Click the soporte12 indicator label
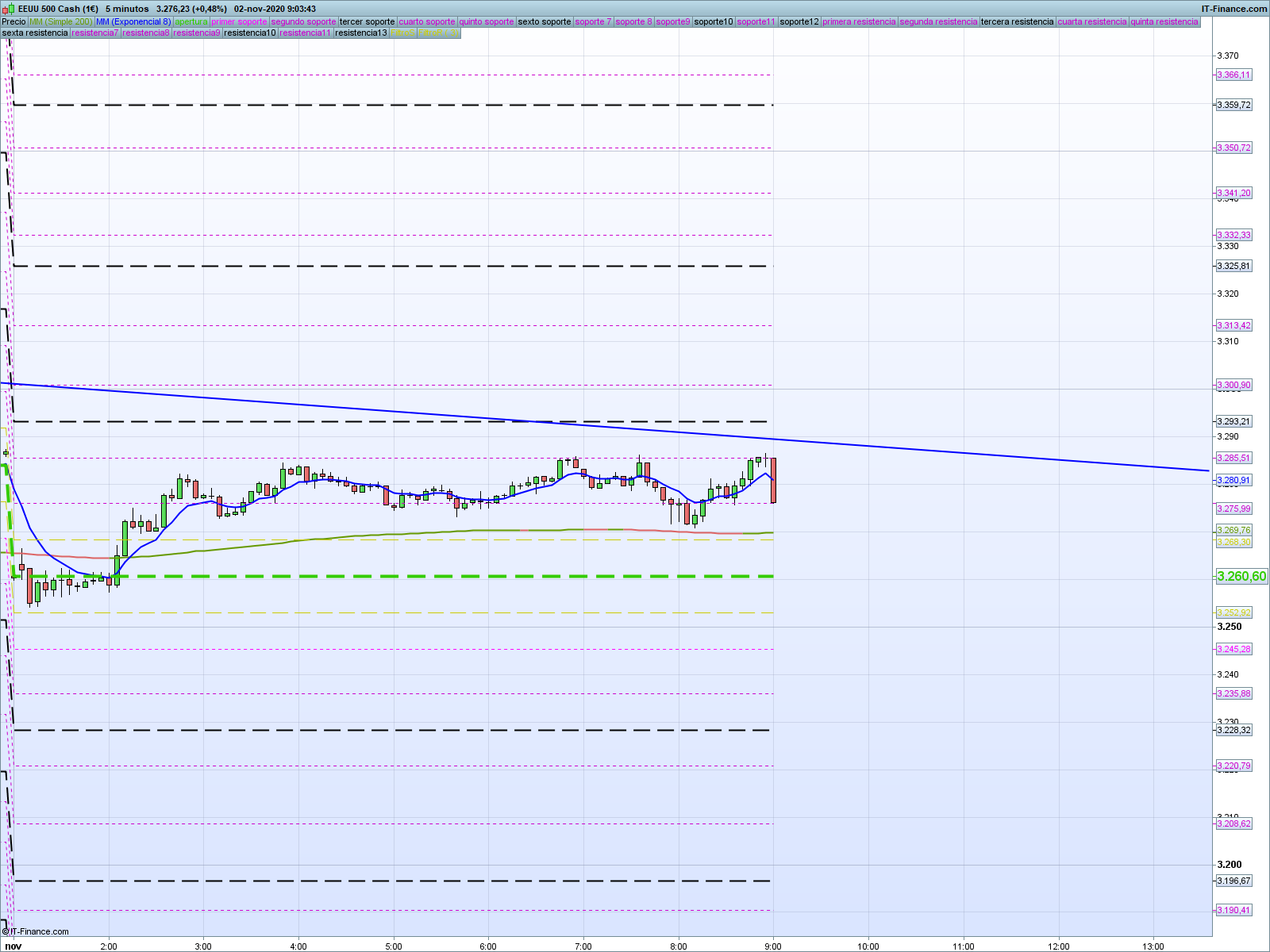1270x952 pixels. click(799, 21)
